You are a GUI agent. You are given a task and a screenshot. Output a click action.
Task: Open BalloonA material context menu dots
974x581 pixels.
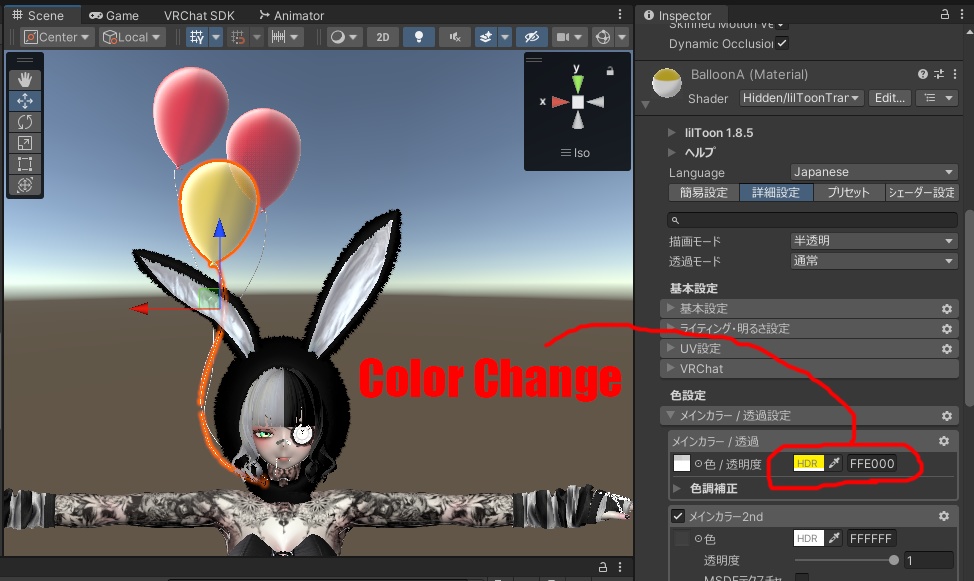[955, 74]
